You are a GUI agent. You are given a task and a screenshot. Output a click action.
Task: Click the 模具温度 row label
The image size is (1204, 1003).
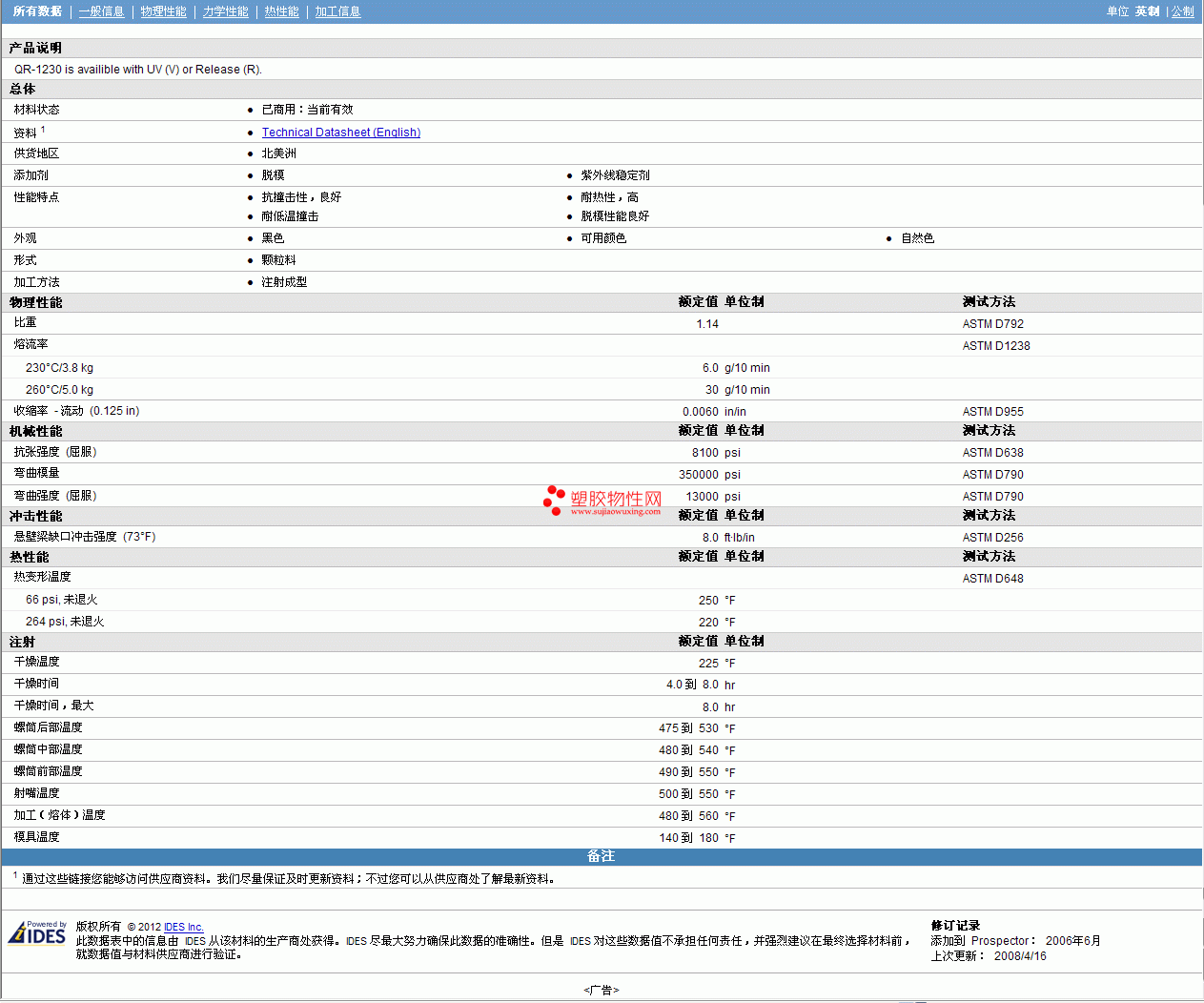(x=36, y=837)
